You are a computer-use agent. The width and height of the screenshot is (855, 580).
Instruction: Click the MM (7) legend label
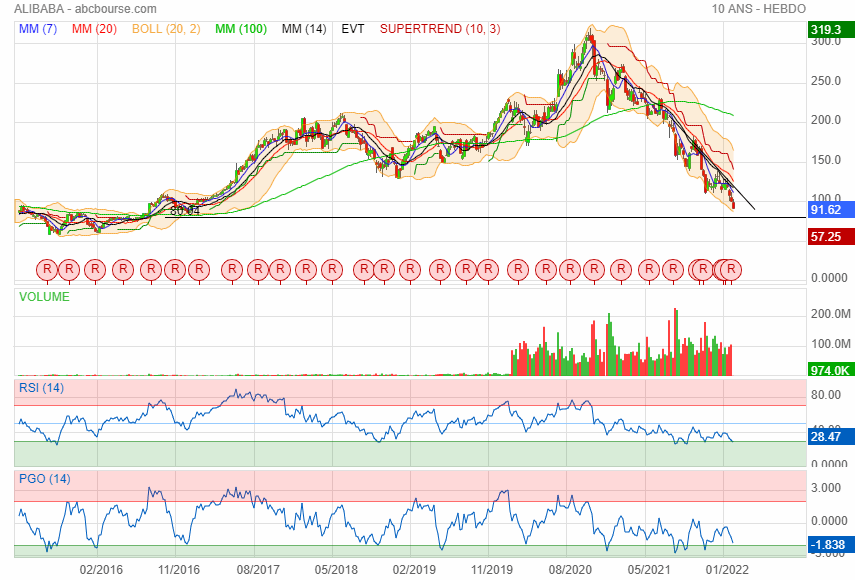pyautogui.click(x=38, y=29)
